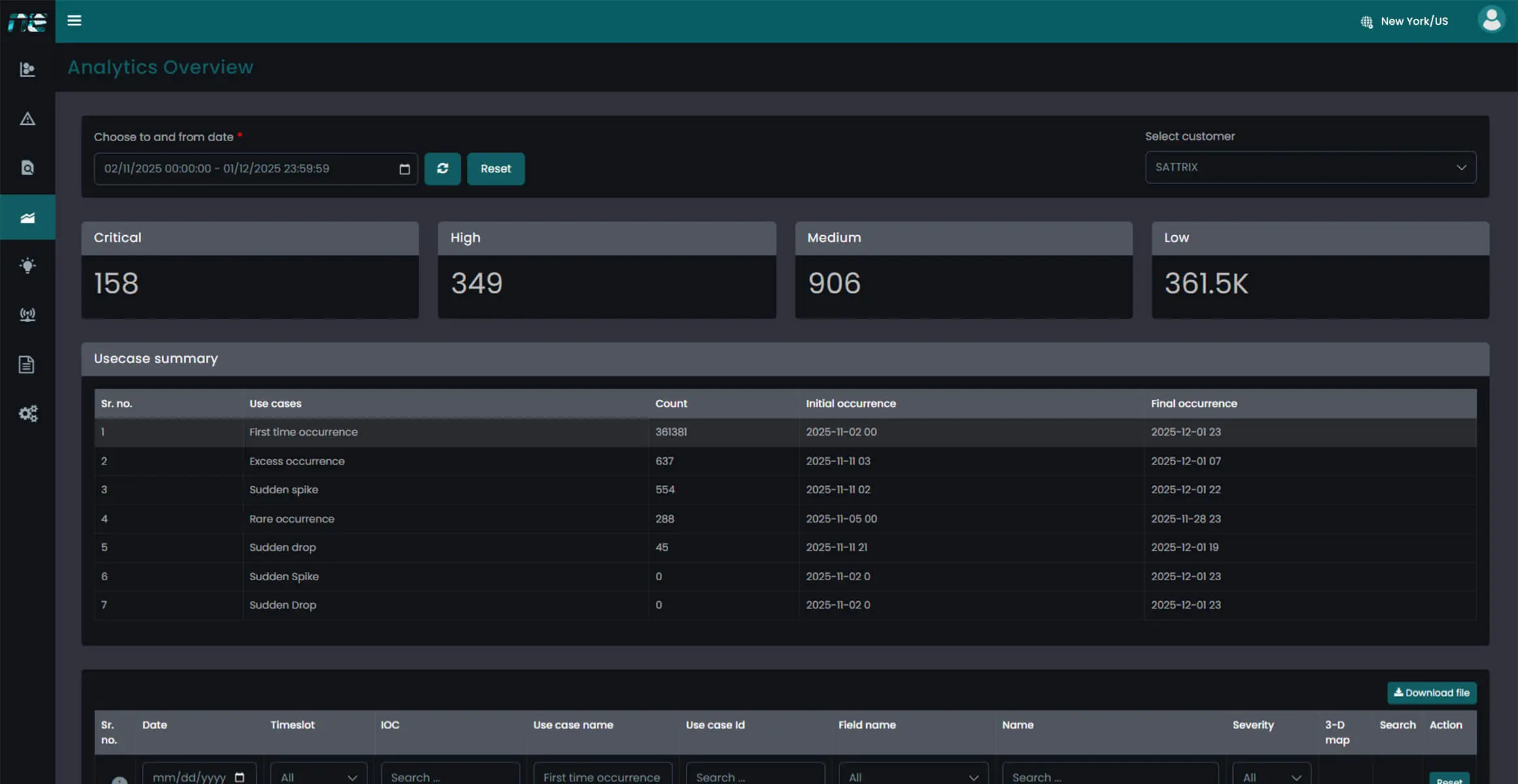Click the refresh icon beside the date range

click(x=443, y=169)
